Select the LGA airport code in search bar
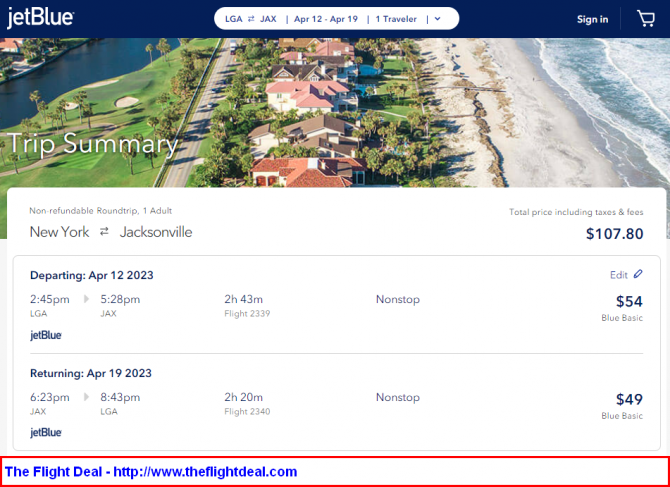Viewport: 670px width, 487px height. 233,19
